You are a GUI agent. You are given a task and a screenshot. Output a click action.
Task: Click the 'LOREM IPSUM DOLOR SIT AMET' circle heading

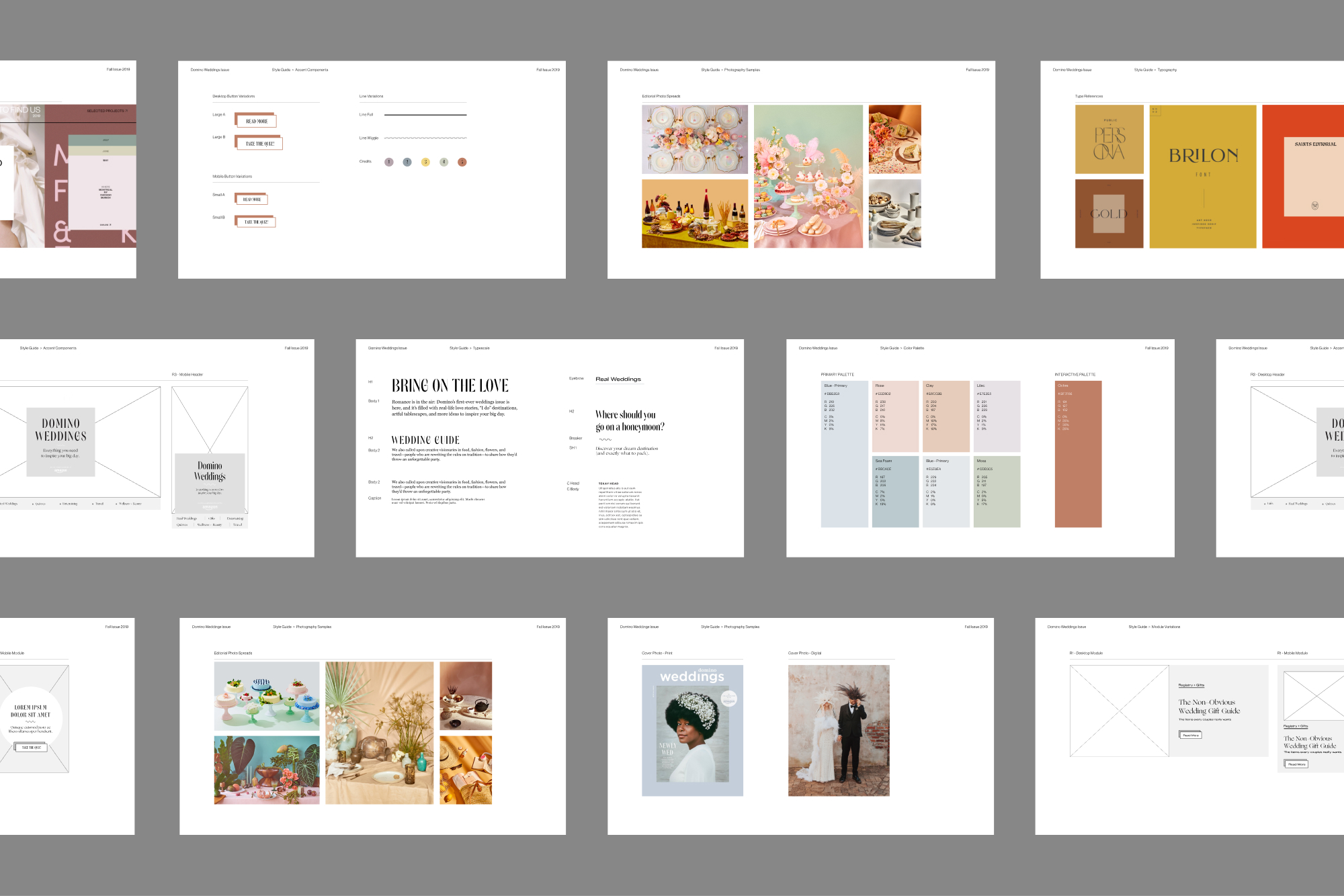coord(30,711)
